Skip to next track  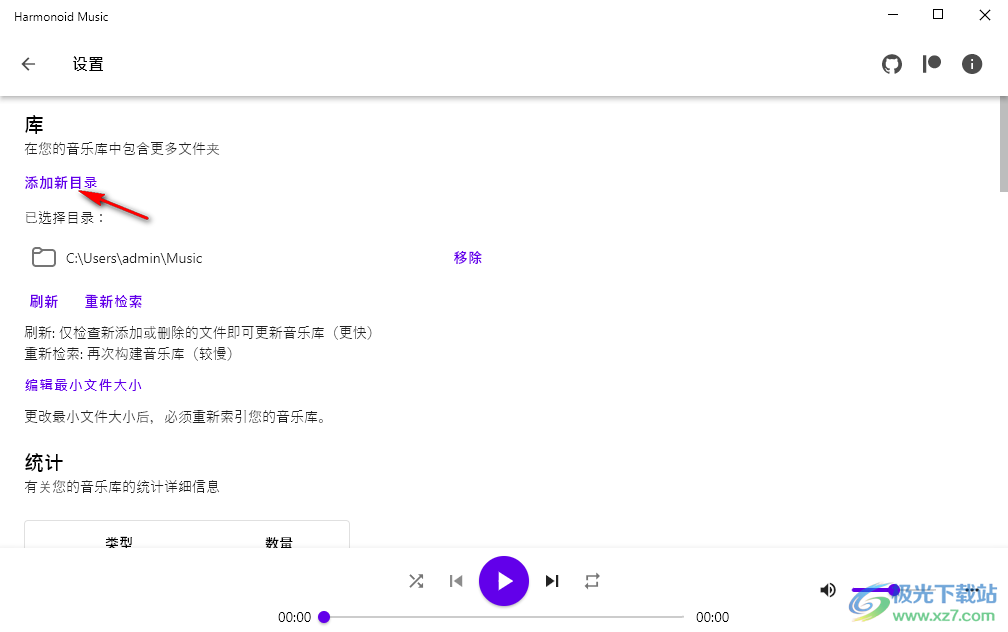pyautogui.click(x=552, y=581)
